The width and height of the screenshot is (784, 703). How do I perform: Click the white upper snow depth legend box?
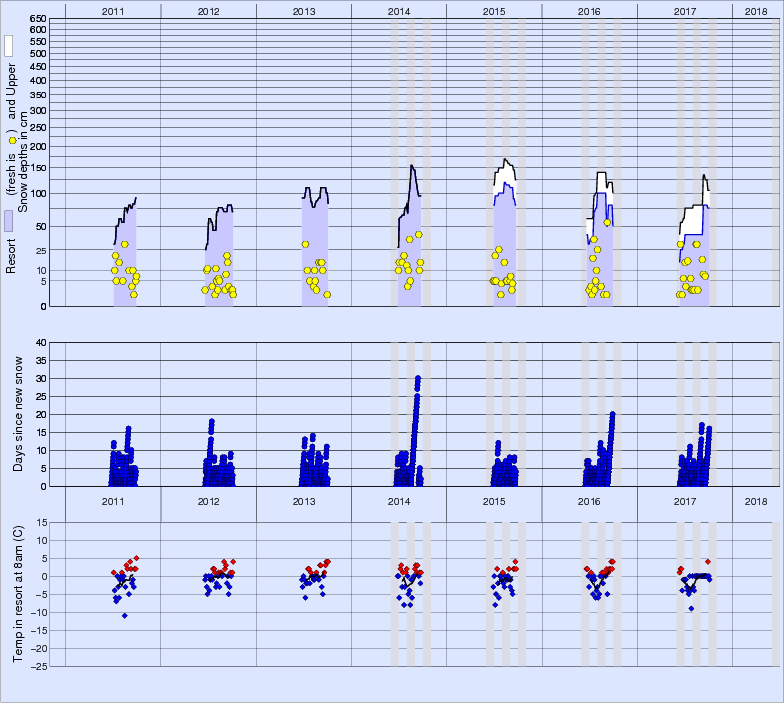pyautogui.click(x=8, y=45)
